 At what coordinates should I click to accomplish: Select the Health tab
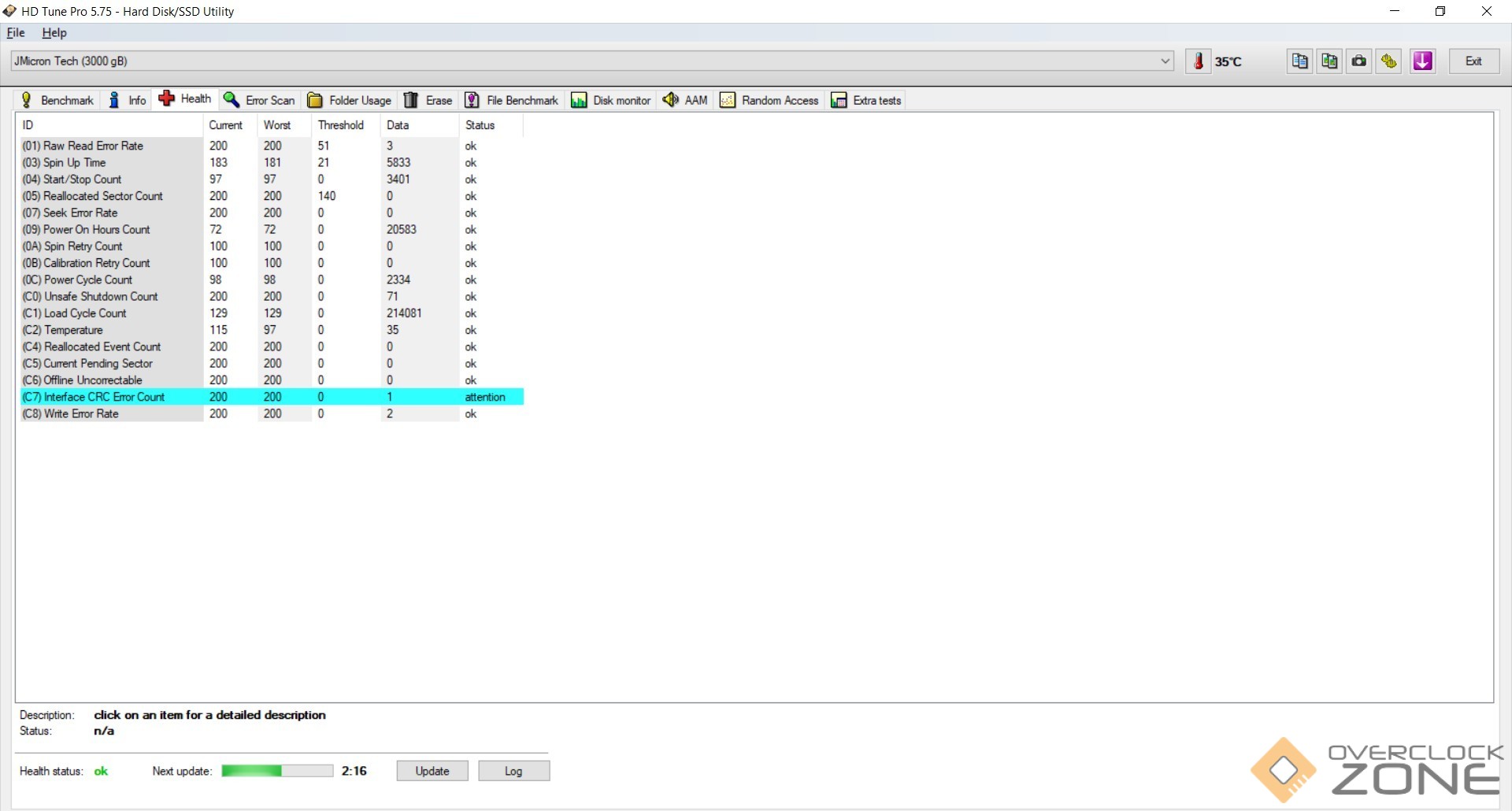point(185,99)
